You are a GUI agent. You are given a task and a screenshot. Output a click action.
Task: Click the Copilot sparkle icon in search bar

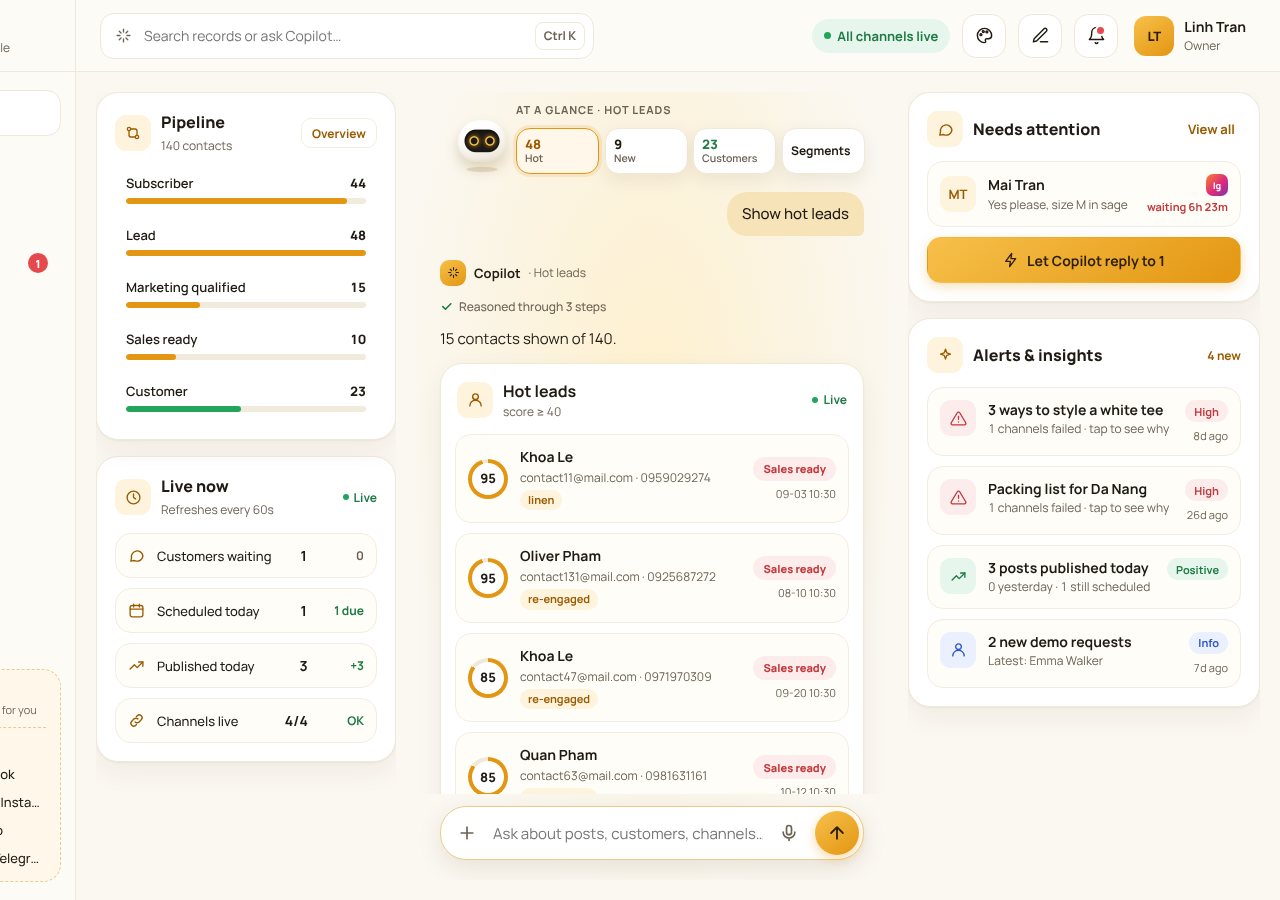pos(124,36)
